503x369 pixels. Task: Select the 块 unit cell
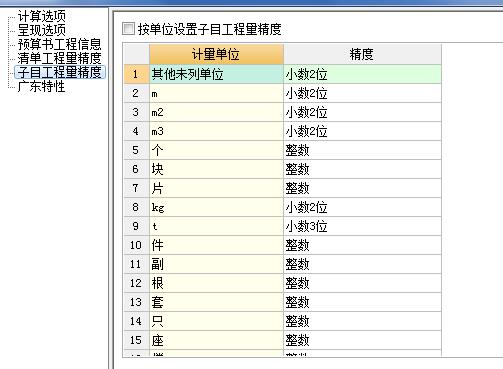pyautogui.click(x=216, y=169)
